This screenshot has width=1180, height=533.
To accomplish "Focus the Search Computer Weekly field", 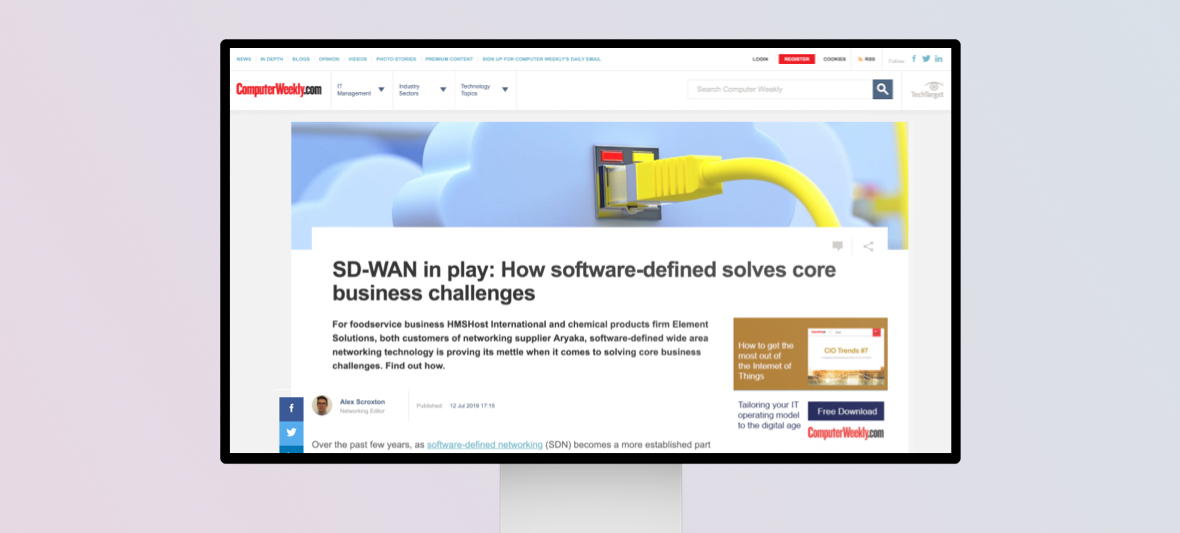I will (x=780, y=89).
